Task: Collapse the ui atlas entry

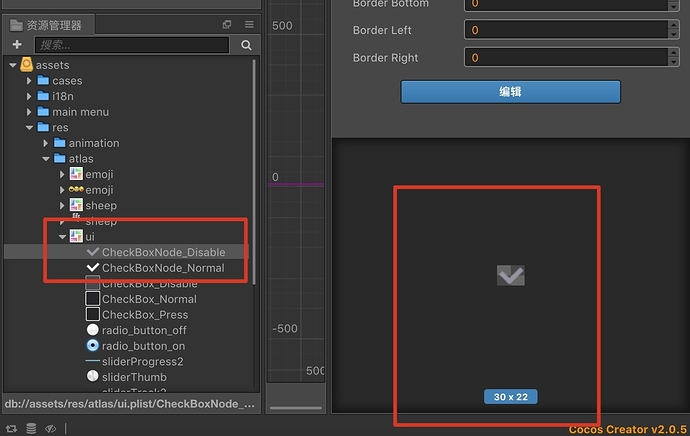Action: click(x=62, y=237)
